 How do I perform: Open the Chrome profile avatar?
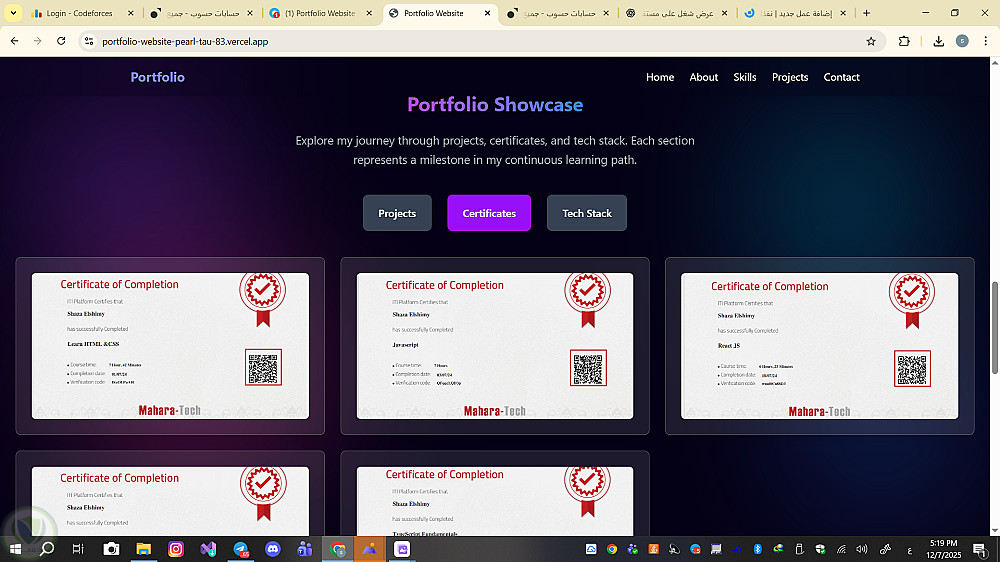pos(962,41)
